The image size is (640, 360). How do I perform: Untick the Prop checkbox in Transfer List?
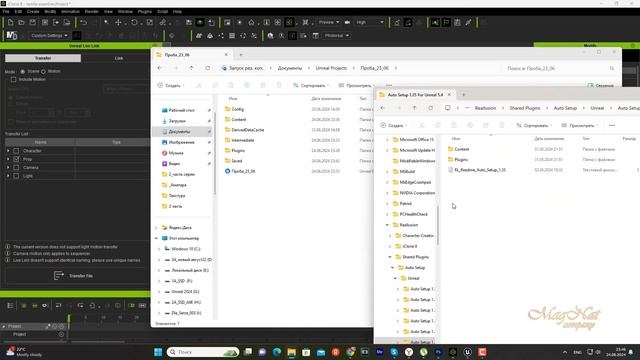pyautogui.click(x=16, y=159)
